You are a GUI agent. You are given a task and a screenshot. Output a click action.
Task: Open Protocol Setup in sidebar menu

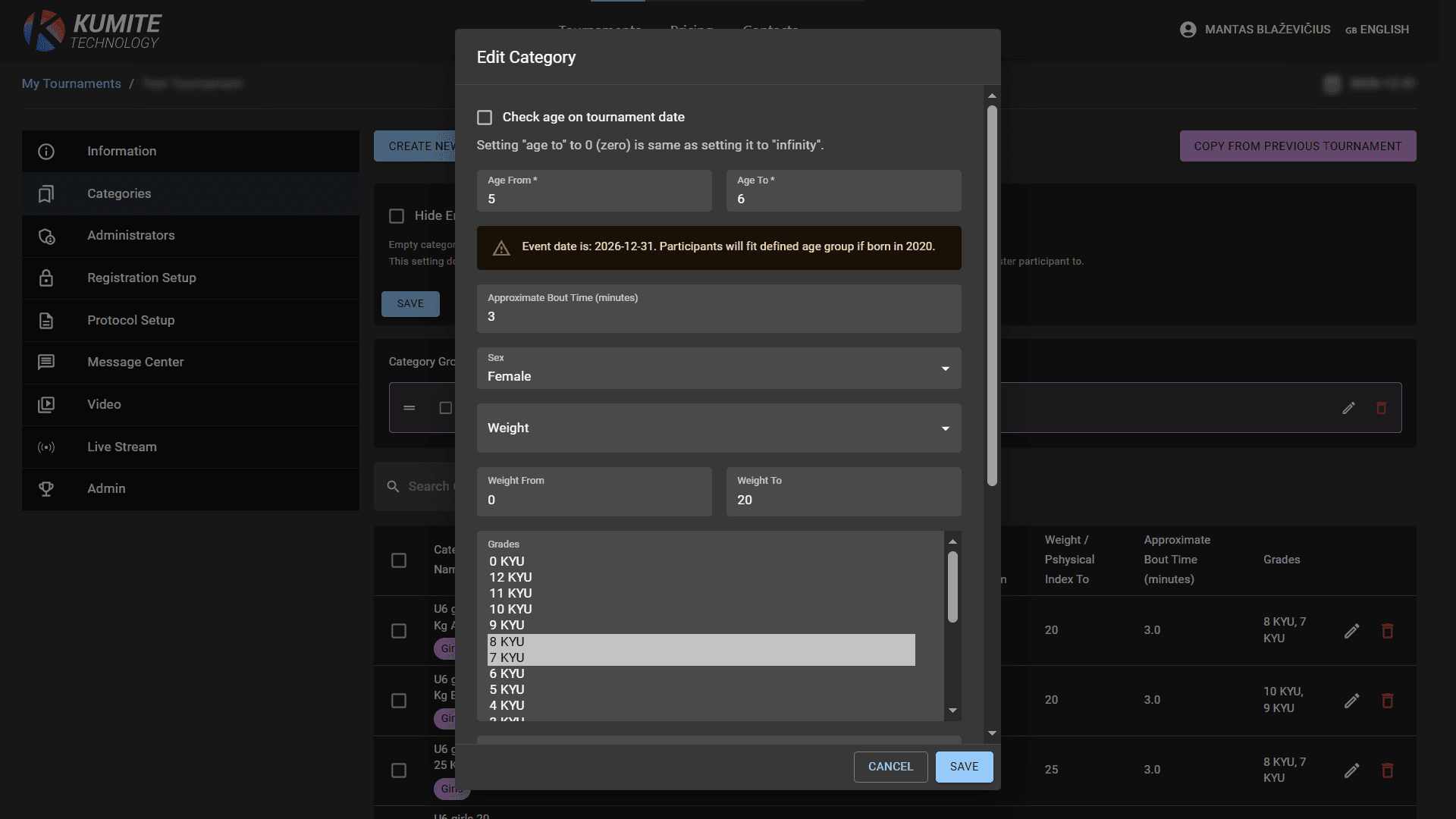pos(130,320)
